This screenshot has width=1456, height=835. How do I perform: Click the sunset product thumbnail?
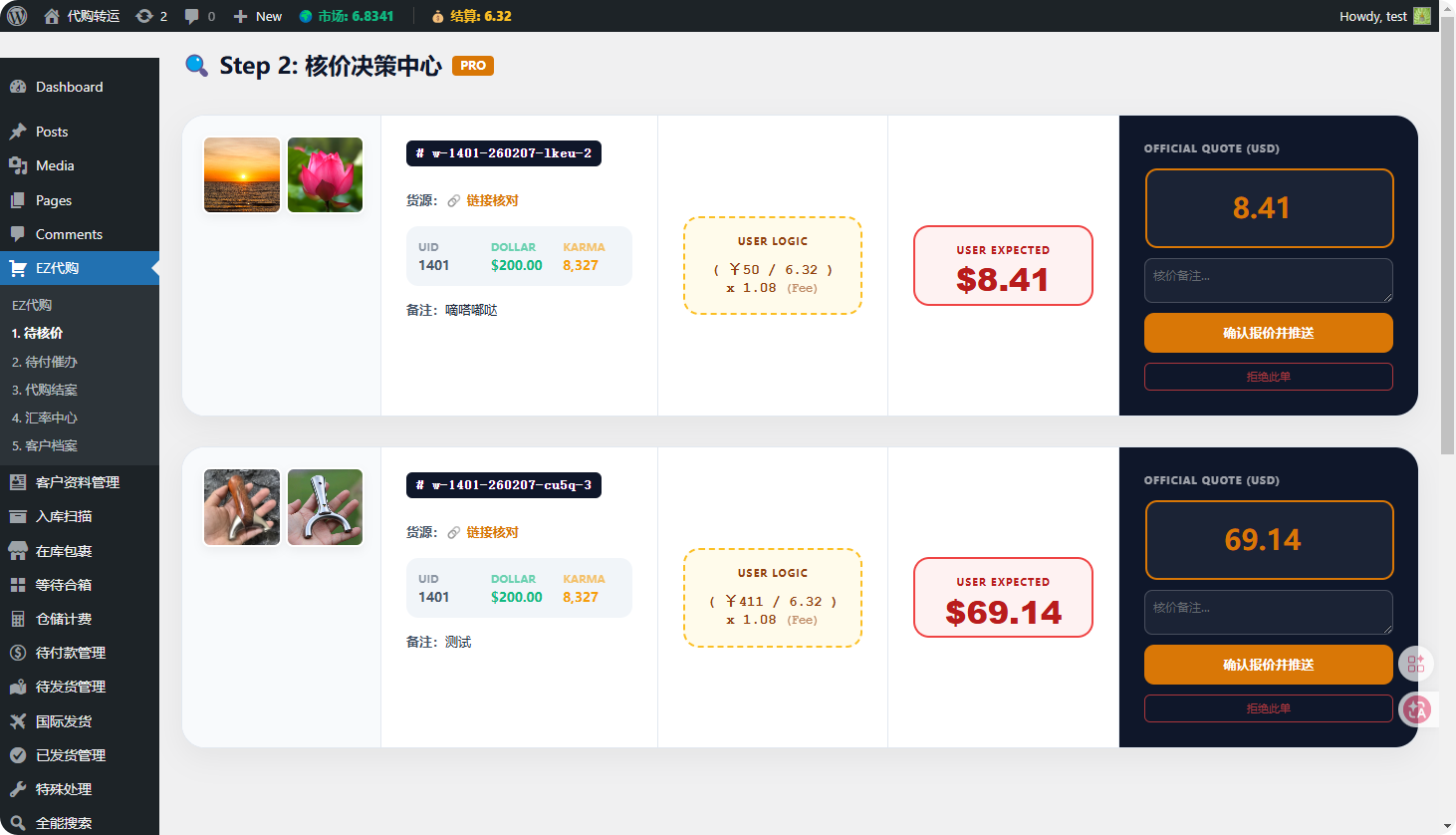[242, 175]
